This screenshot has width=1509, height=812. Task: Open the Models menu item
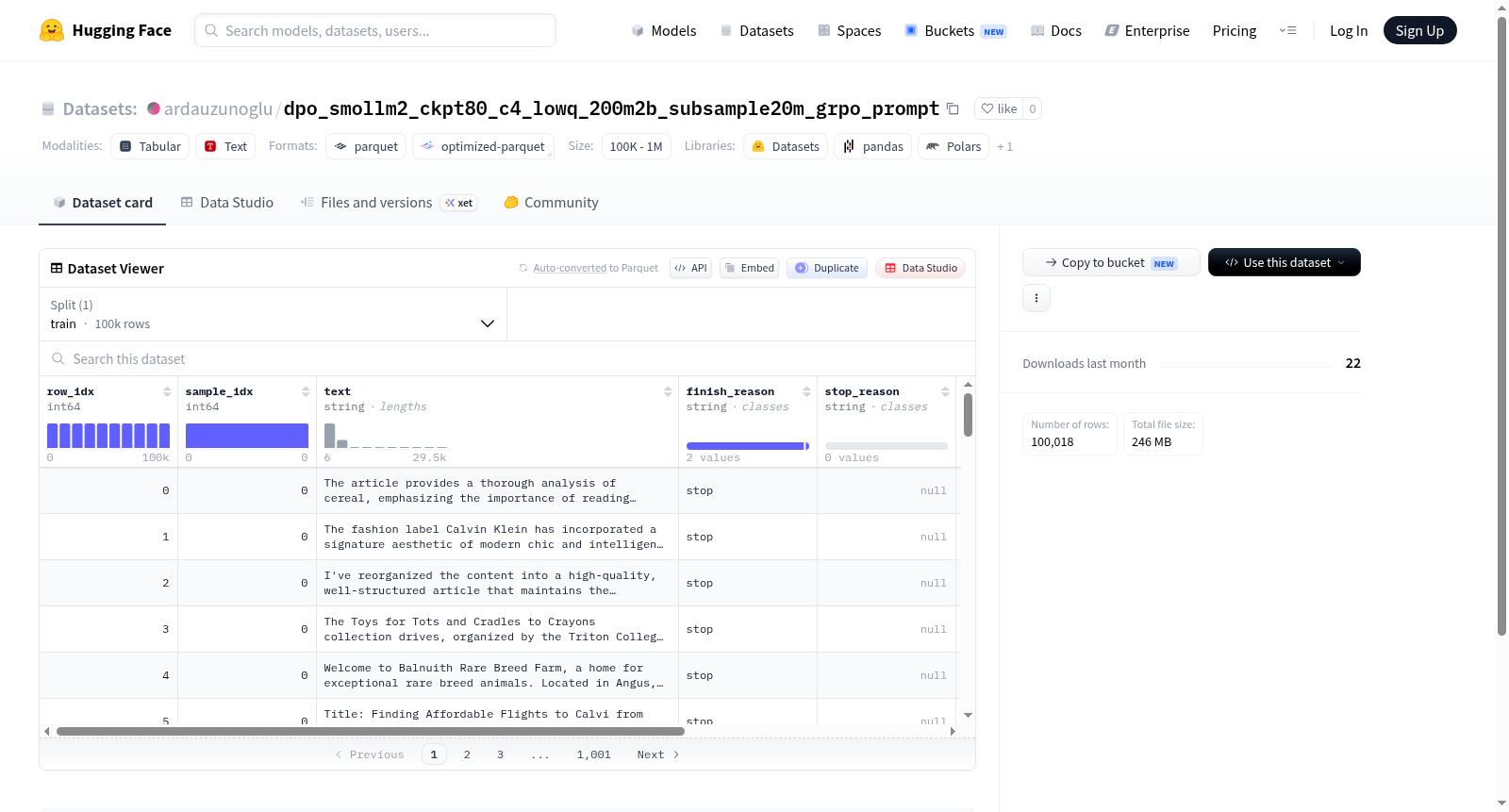coord(664,31)
